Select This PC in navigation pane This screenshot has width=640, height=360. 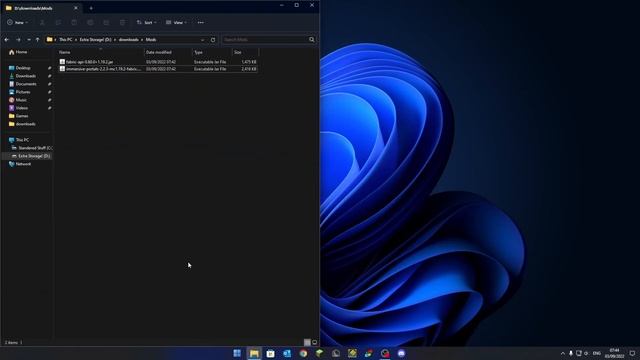point(22,140)
